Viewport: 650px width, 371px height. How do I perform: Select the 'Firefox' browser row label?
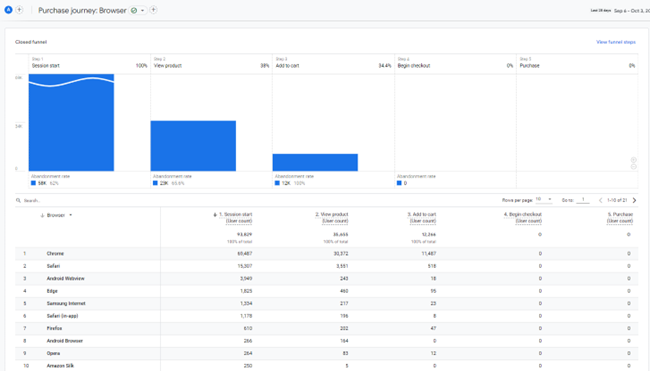[x=54, y=328]
